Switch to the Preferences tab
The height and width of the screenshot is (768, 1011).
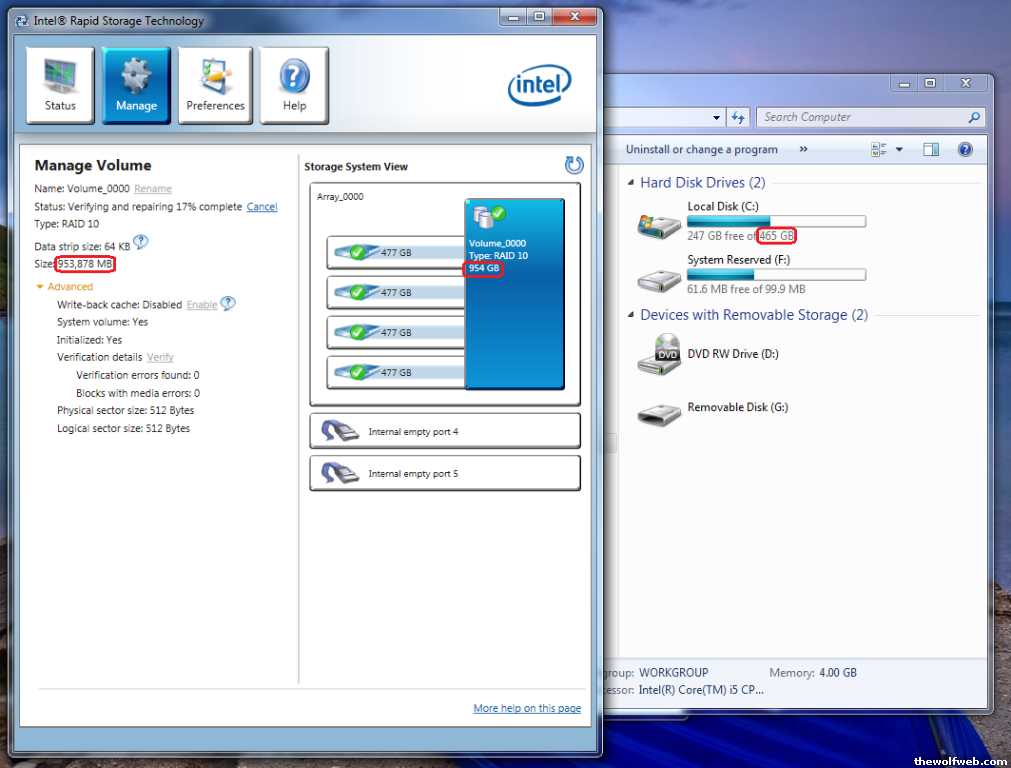[x=215, y=86]
